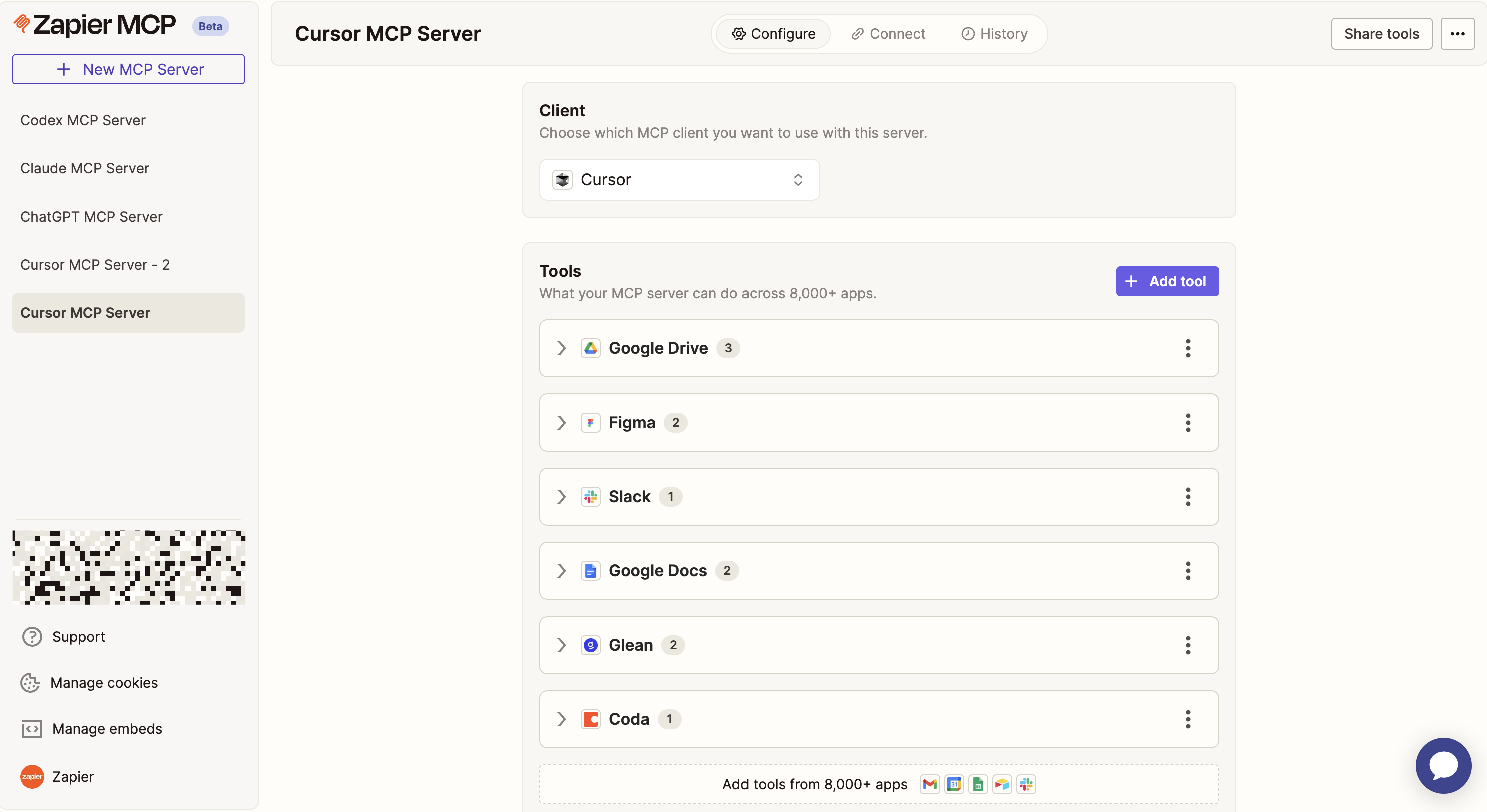Screen dimensions: 1487x812
Task: Open Gmail from the suggested apps row
Action: tap(930, 785)
